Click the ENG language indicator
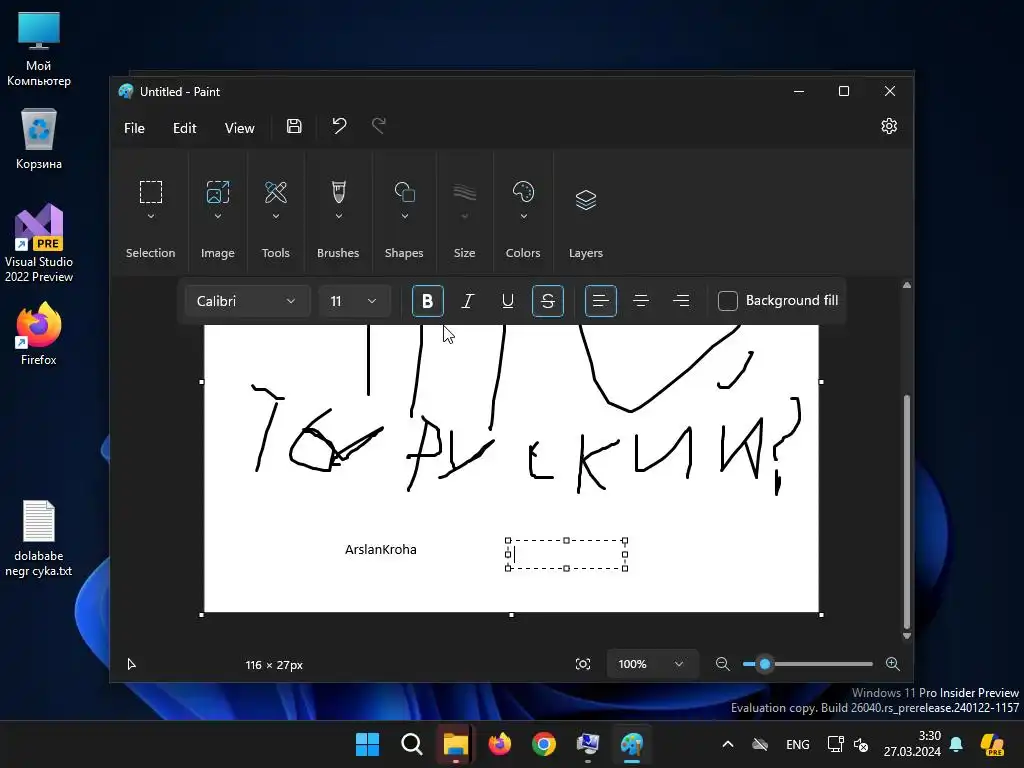Viewport: 1024px width, 768px height. tap(797, 744)
